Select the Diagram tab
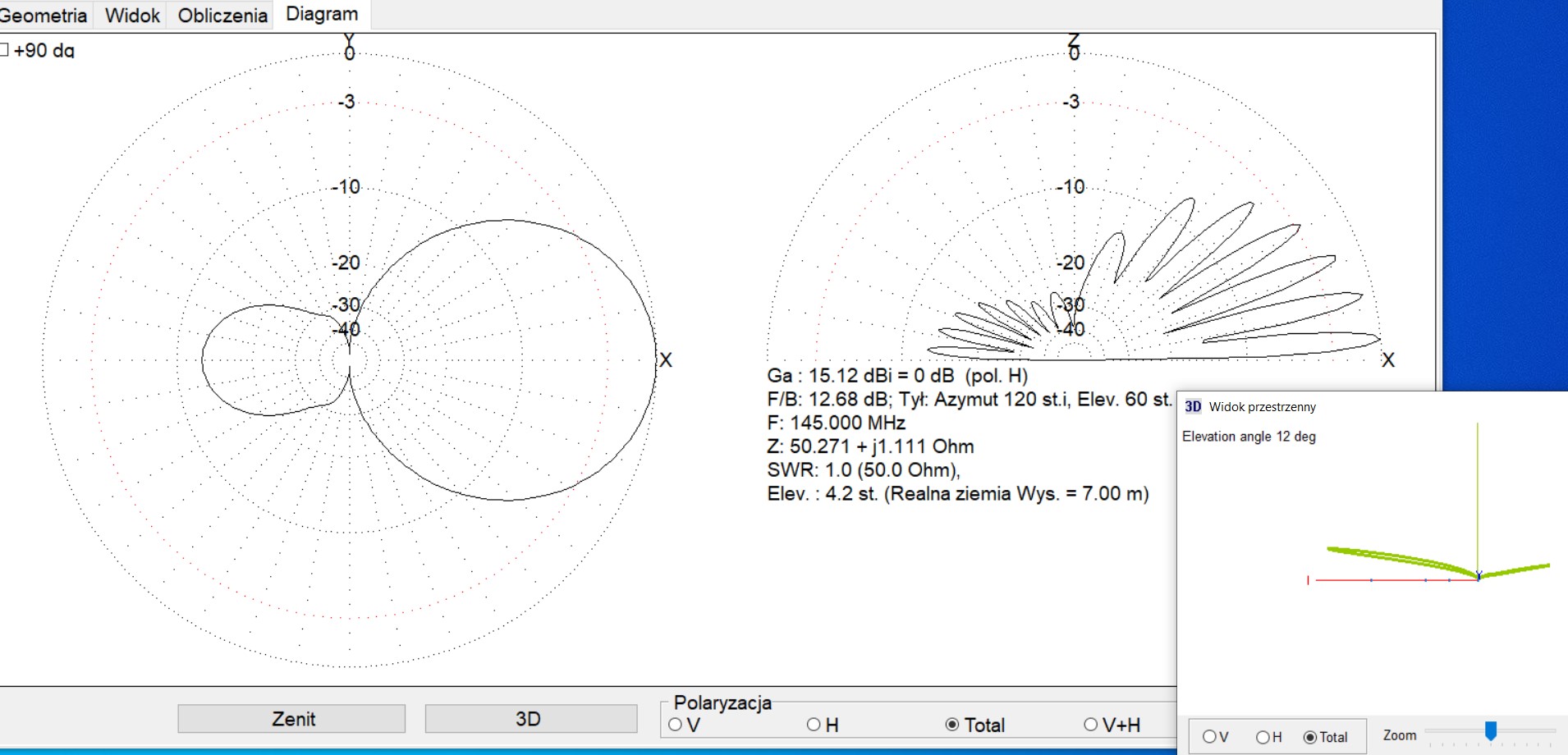Screen dimensions: 1568x755 pyautogui.click(x=322, y=14)
